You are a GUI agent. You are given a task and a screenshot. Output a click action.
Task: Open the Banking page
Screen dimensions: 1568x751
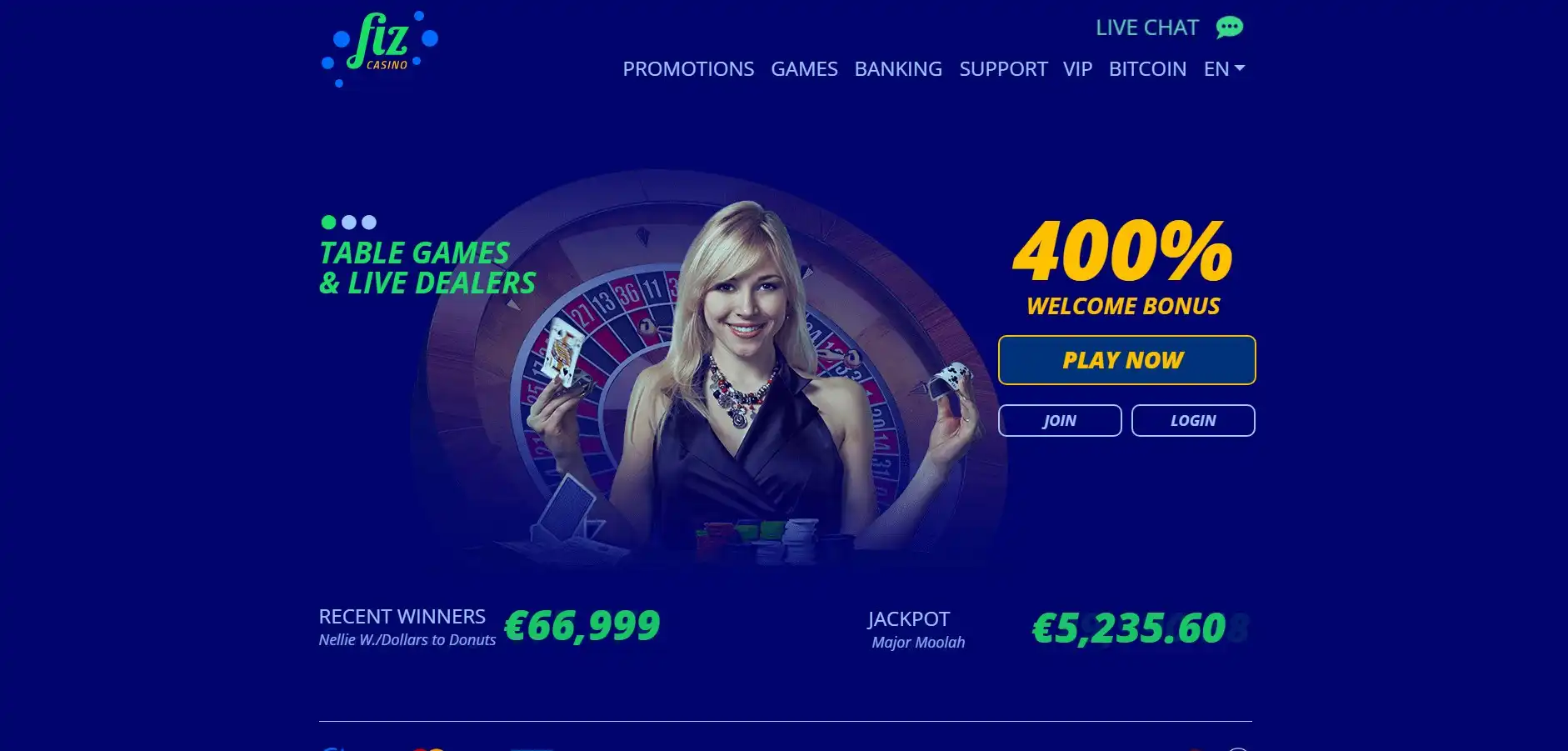(898, 69)
